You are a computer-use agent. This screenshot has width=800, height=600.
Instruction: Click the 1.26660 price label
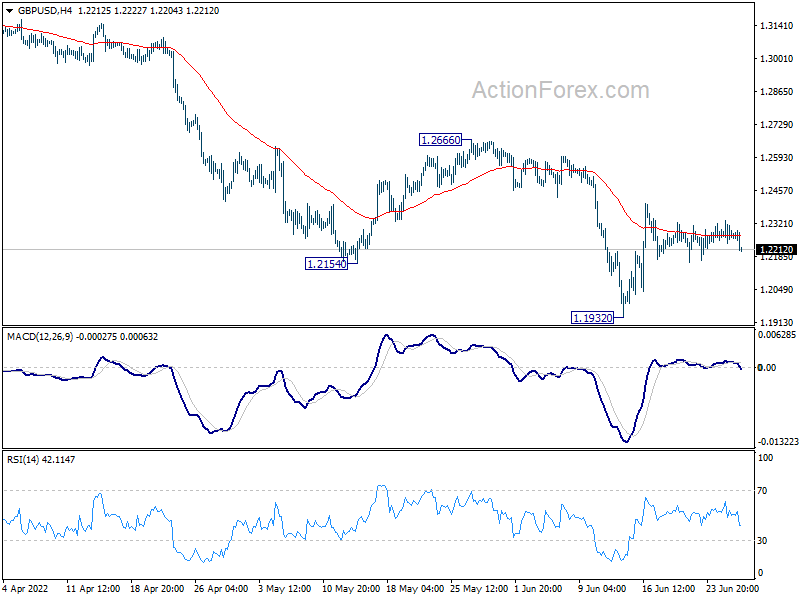pos(440,140)
